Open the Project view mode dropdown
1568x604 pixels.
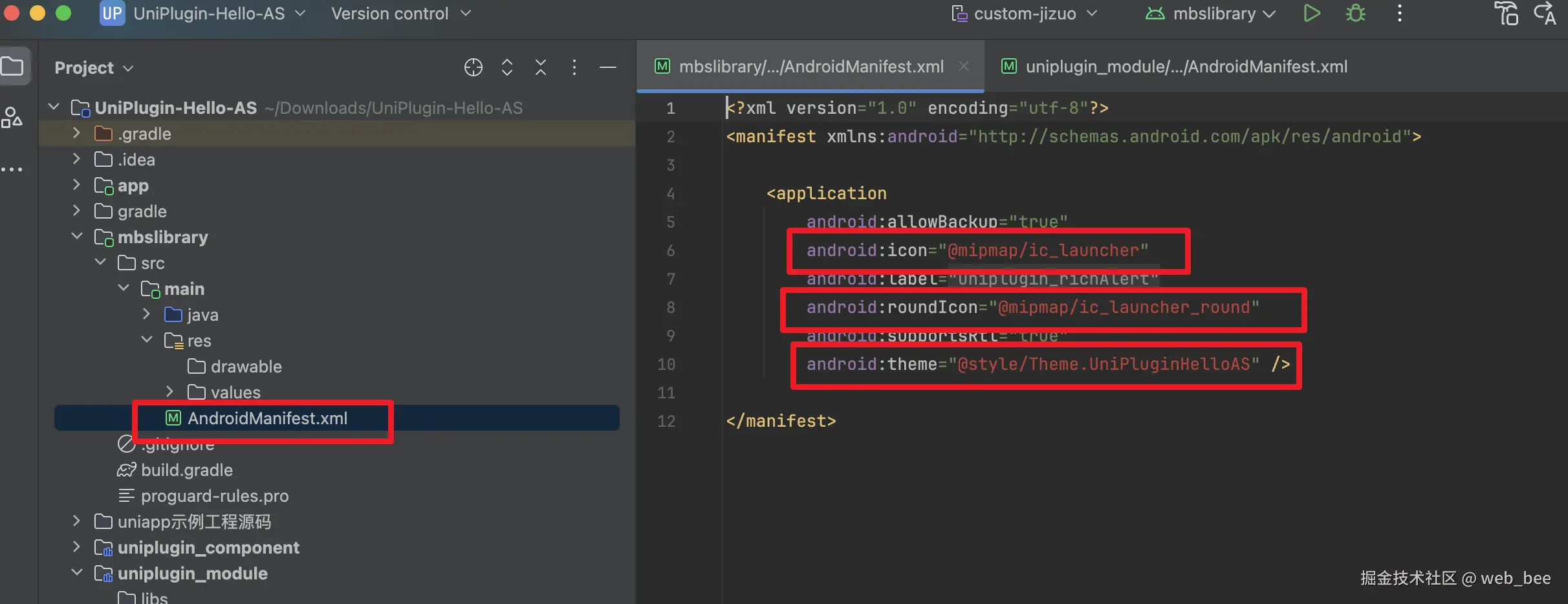tap(94, 68)
